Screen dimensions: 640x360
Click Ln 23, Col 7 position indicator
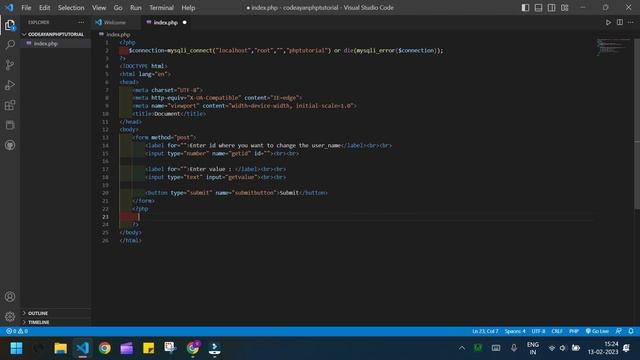tap(485, 331)
